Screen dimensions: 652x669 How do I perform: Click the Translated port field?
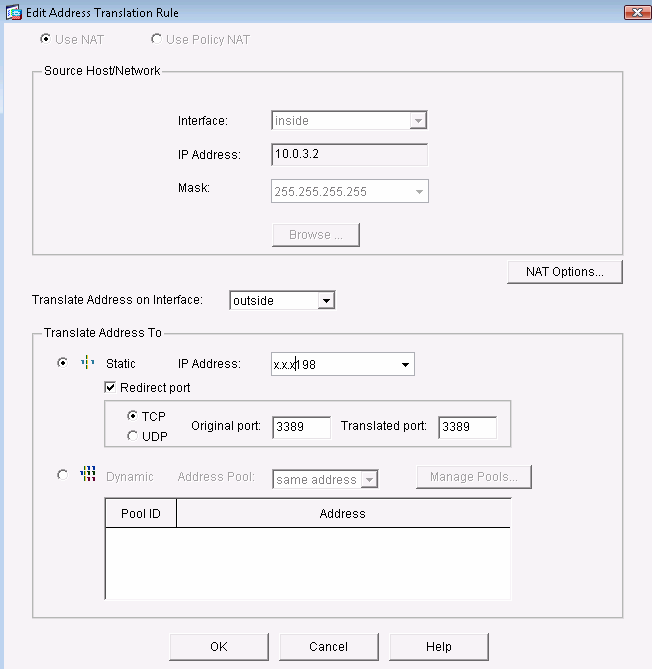pyautogui.click(x=468, y=427)
